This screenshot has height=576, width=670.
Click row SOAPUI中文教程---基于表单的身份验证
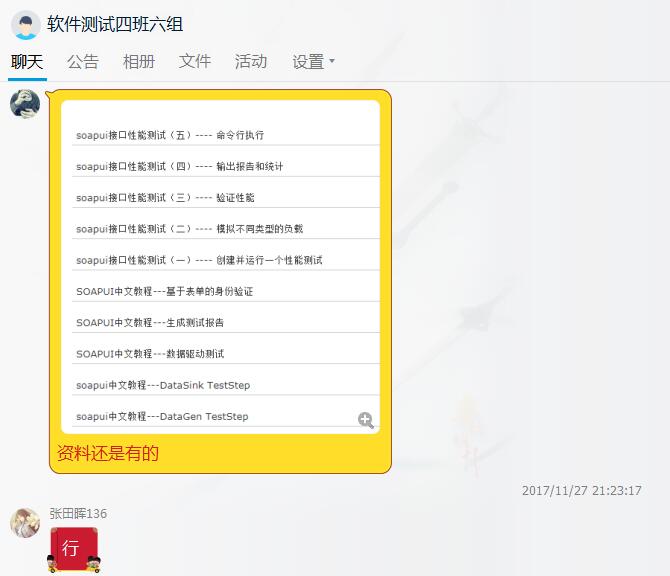click(226, 291)
